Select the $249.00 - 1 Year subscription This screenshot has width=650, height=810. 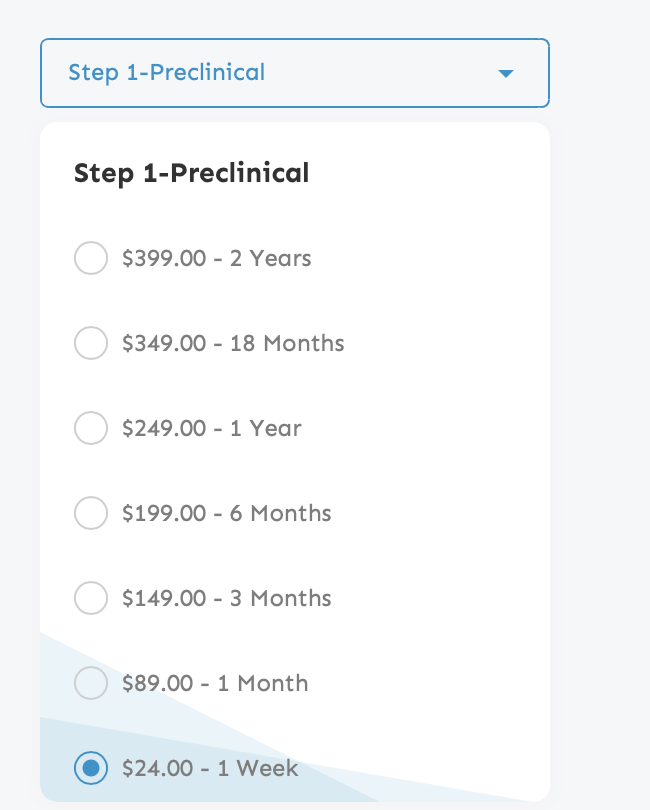tap(91, 428)
